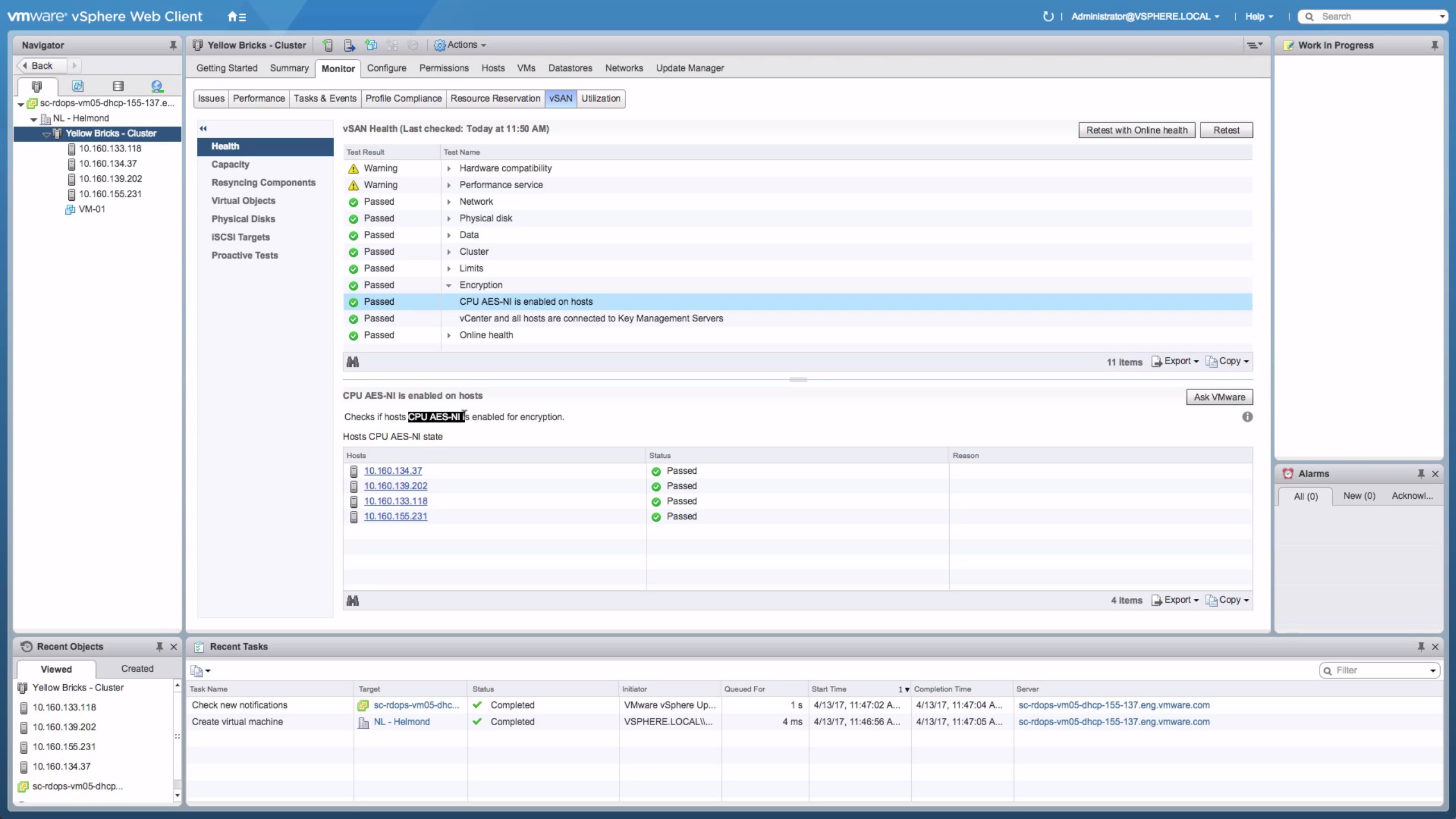Click the Recent Objects scroll down arrow
The width and height of the screenshot is (1456, 819).
tap(177, 796)
